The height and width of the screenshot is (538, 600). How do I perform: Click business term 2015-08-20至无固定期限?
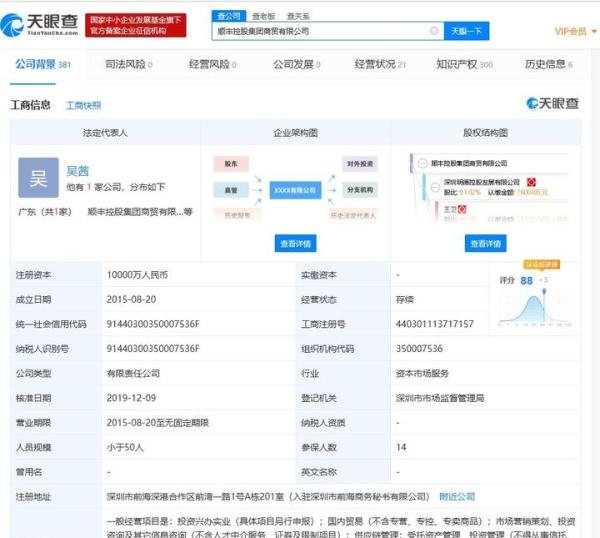(x=158, y=423)
